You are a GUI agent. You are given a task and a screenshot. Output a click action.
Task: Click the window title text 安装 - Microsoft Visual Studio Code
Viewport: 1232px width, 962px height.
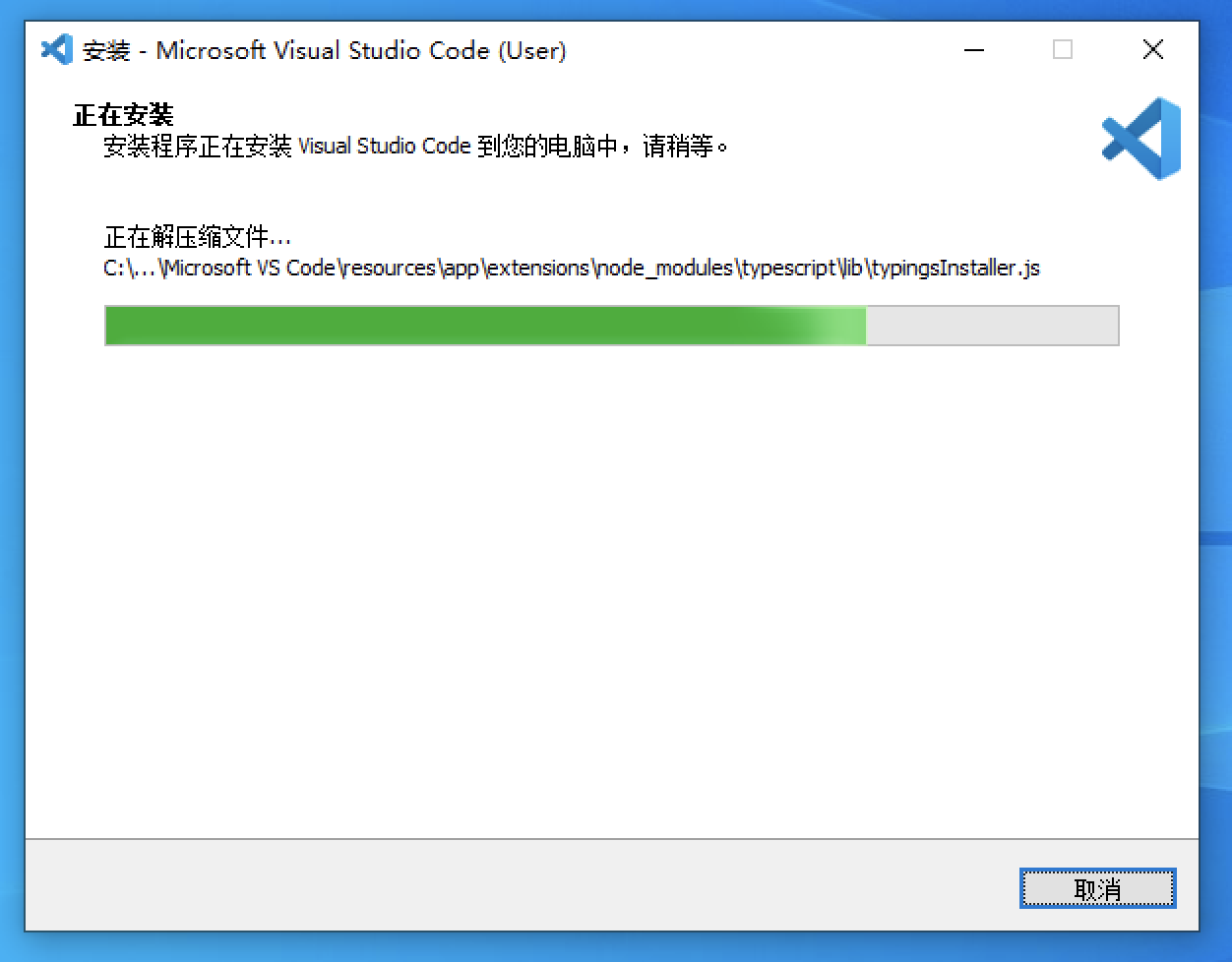coord(285,50)
